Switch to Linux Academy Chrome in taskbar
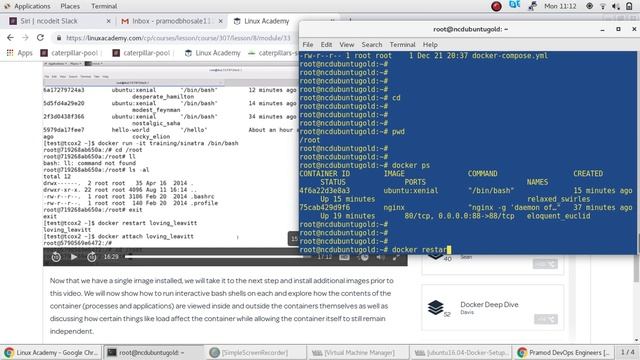 click(51, 352)
